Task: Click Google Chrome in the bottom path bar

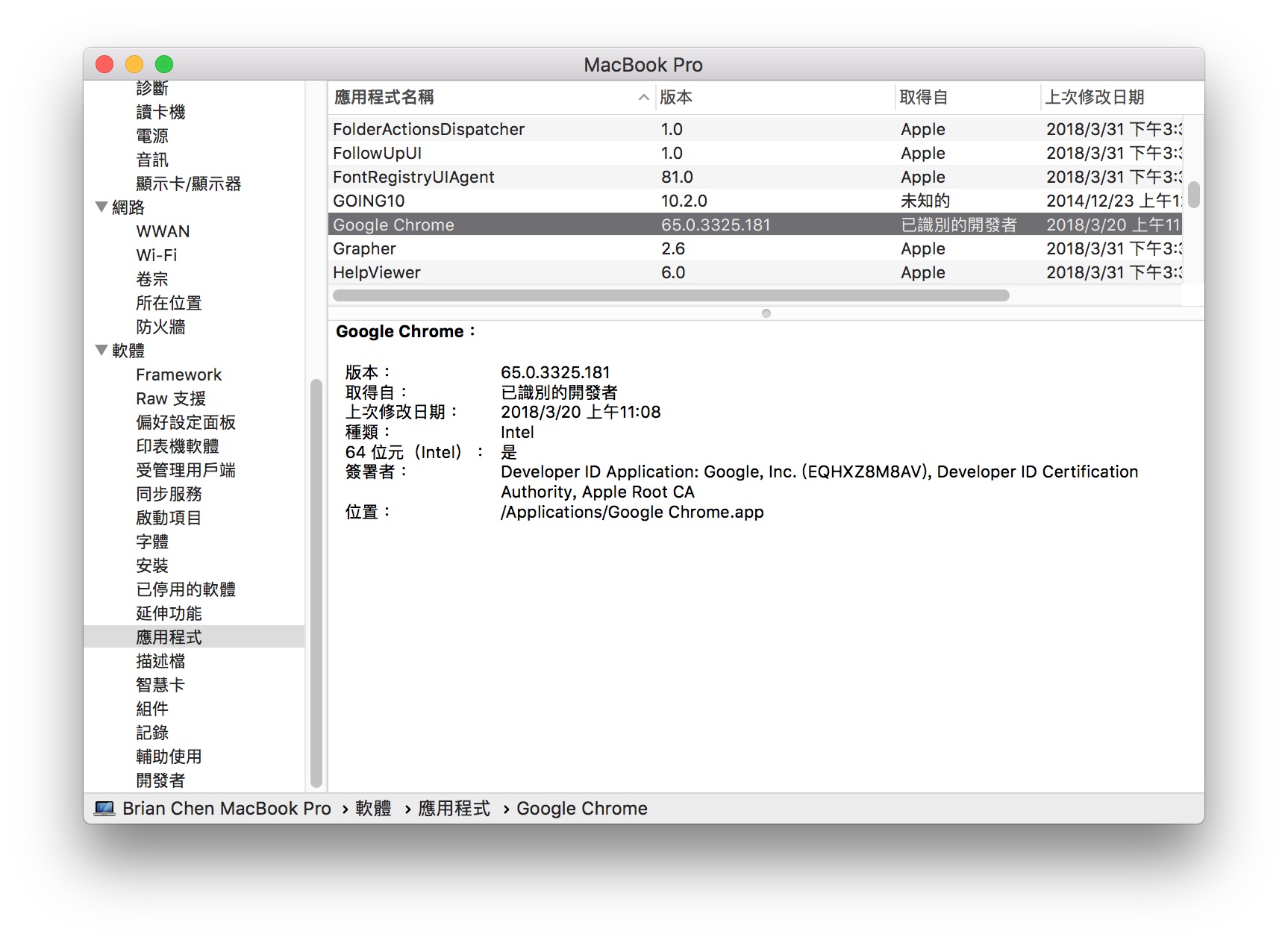Action: point(582,809)
